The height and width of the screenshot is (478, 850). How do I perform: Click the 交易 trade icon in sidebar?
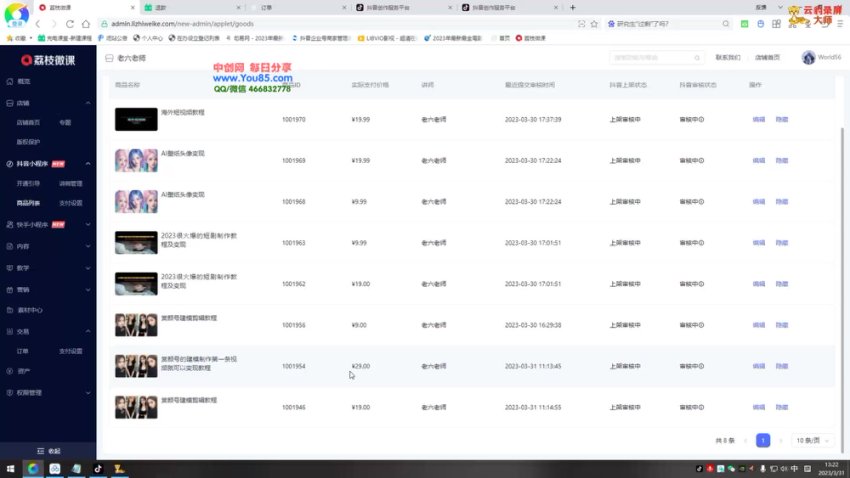(10, 331)
